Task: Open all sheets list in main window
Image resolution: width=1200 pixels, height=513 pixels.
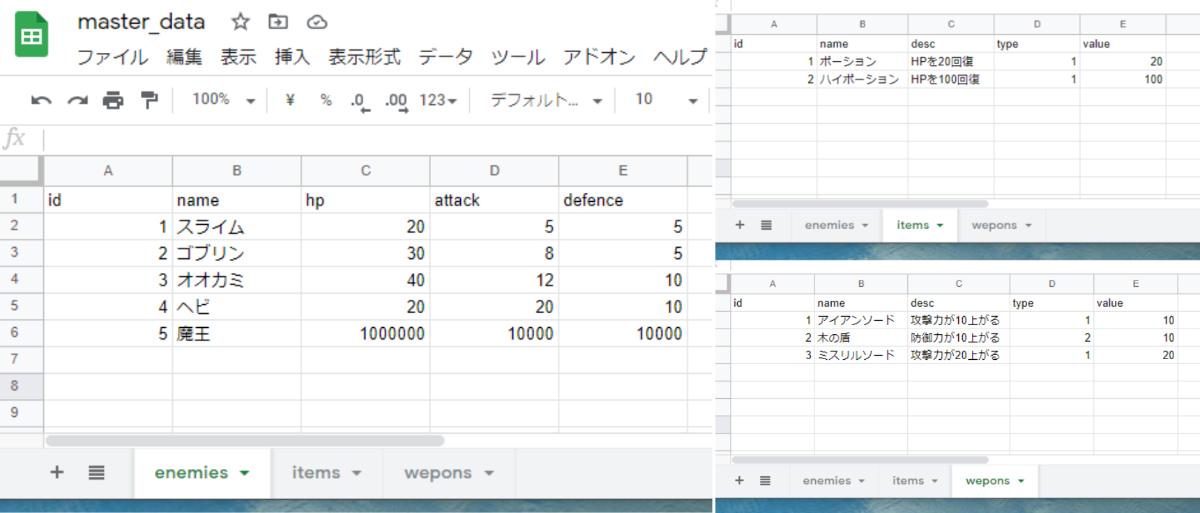Action: 96,472
